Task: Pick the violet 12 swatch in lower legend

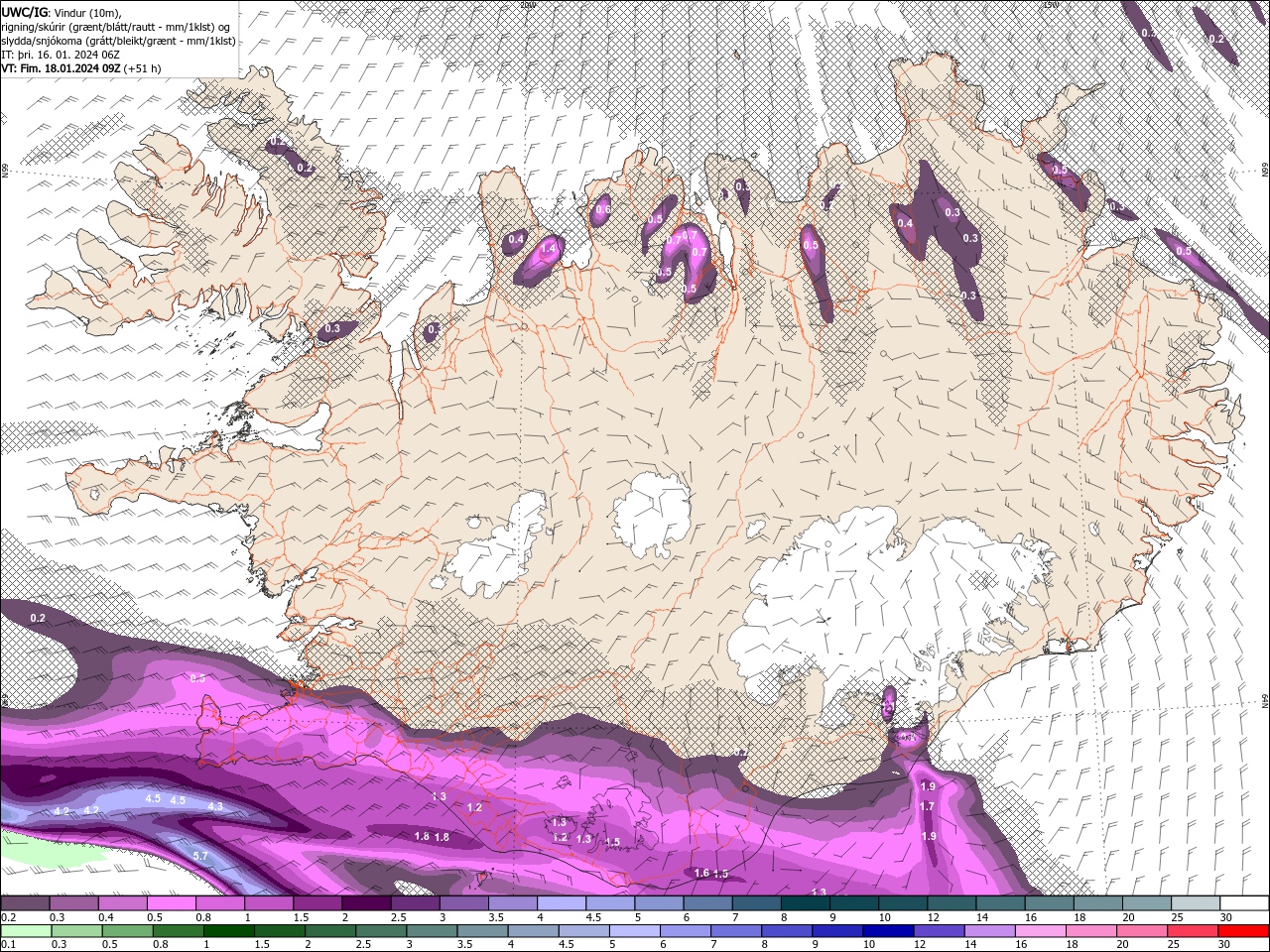Action: point(940,930)
